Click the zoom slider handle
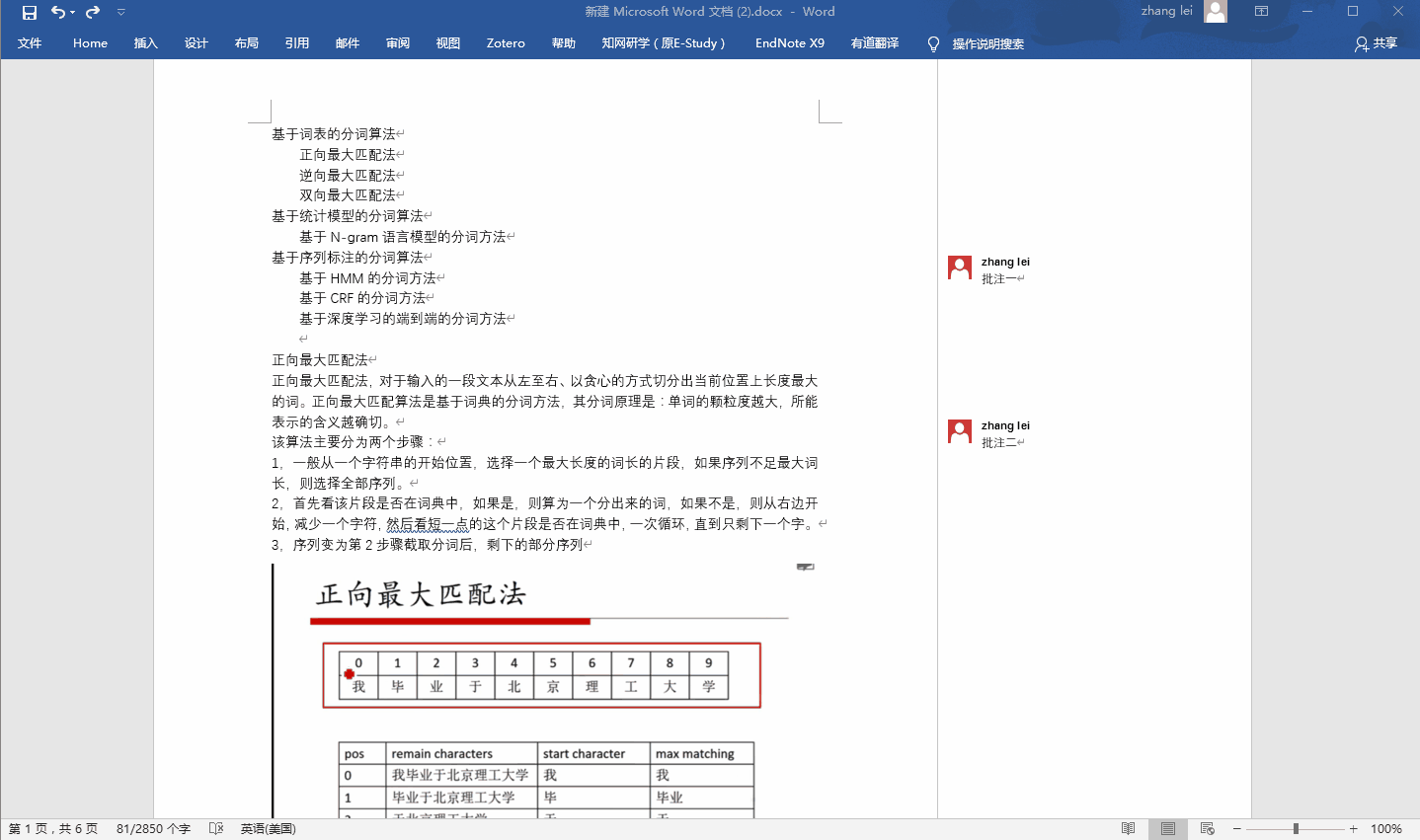 click(x=1296, y=829)
